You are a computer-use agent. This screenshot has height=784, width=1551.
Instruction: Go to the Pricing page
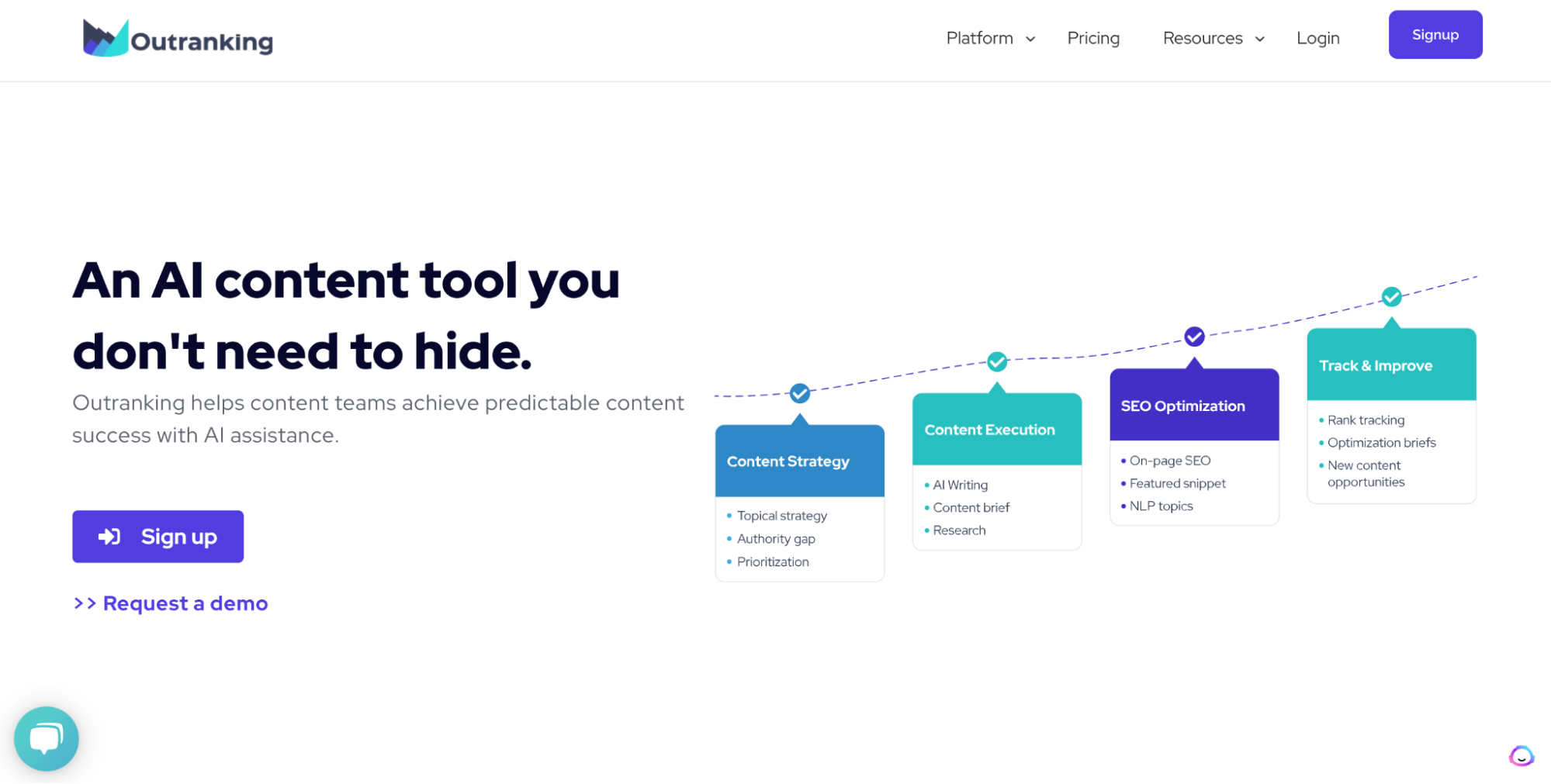click(1093, 38)
